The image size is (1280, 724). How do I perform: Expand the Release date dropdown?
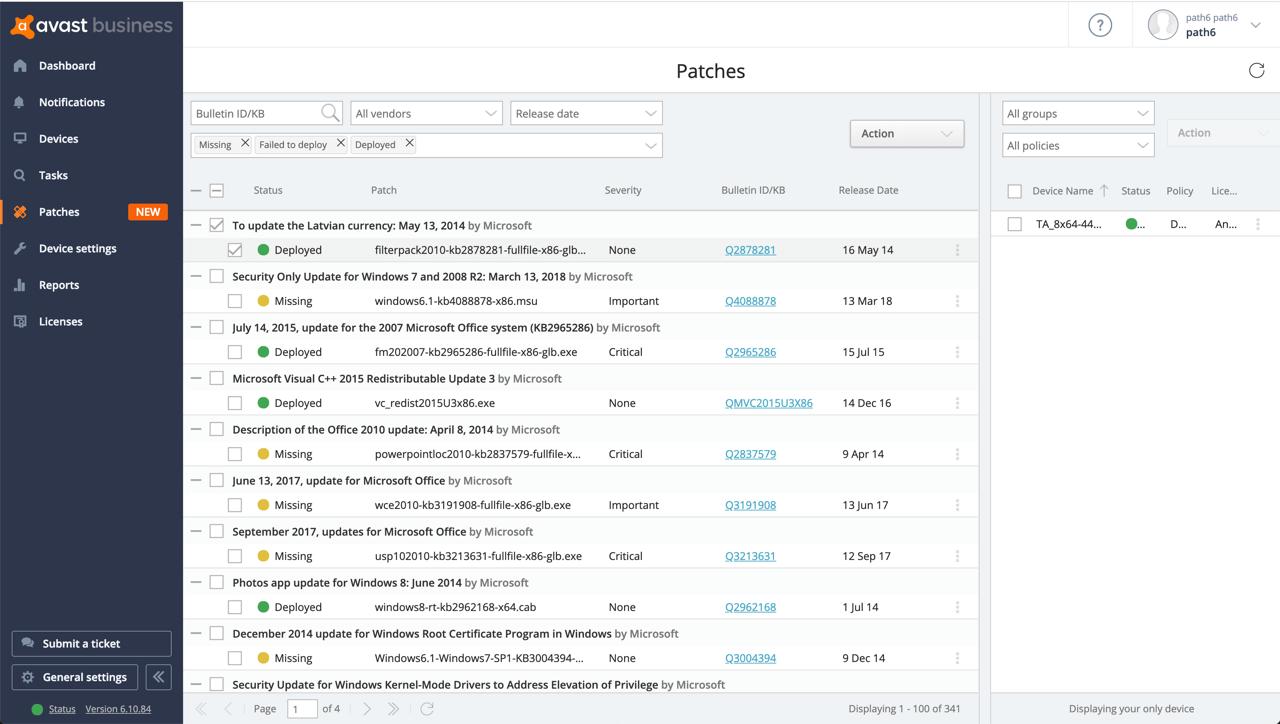coord(586,113)
